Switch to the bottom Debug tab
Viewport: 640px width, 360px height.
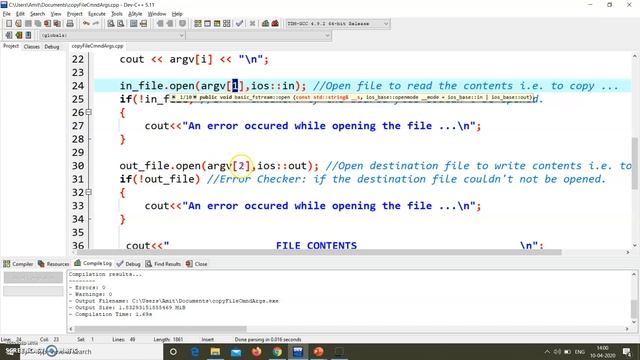click(129, 264)
